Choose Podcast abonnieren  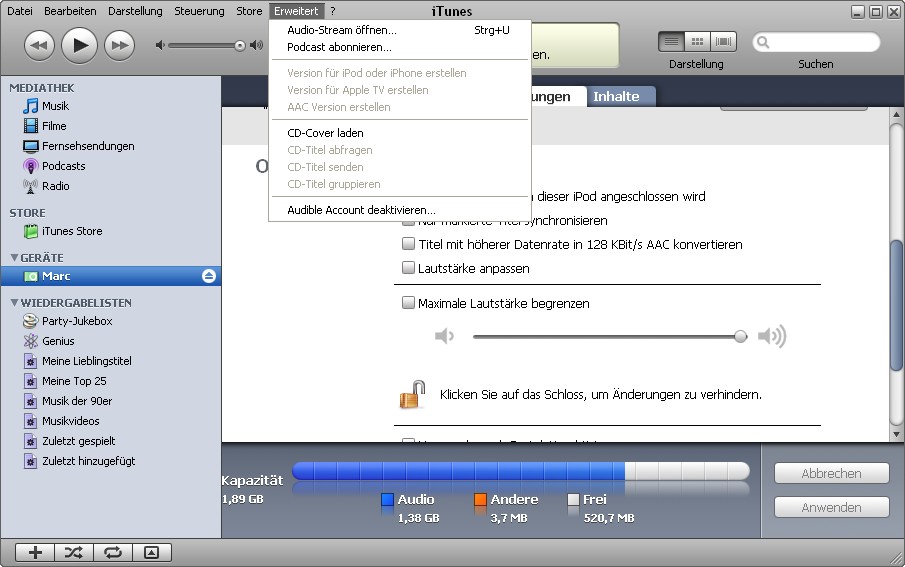point(399,47)
